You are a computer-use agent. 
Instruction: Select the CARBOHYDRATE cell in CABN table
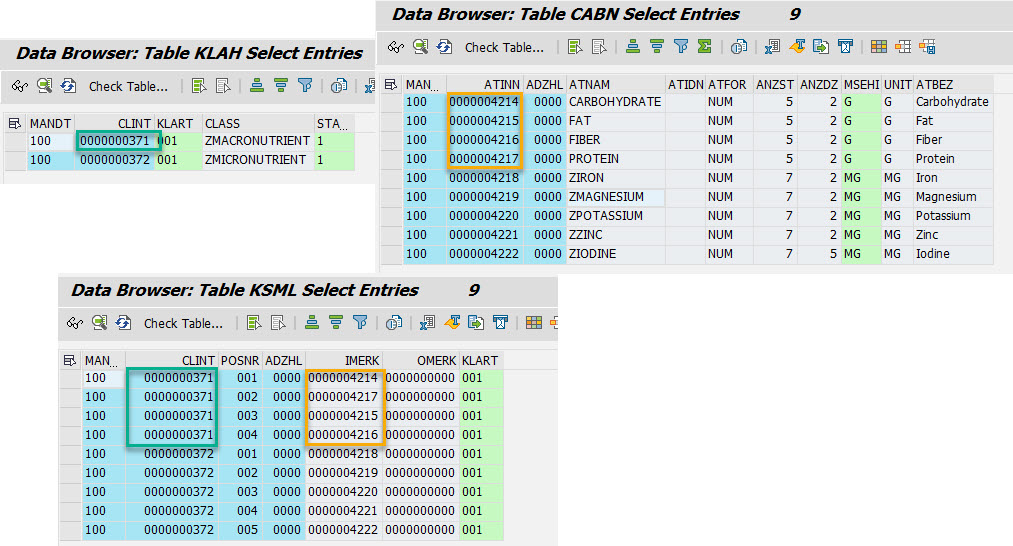(616, 102)
